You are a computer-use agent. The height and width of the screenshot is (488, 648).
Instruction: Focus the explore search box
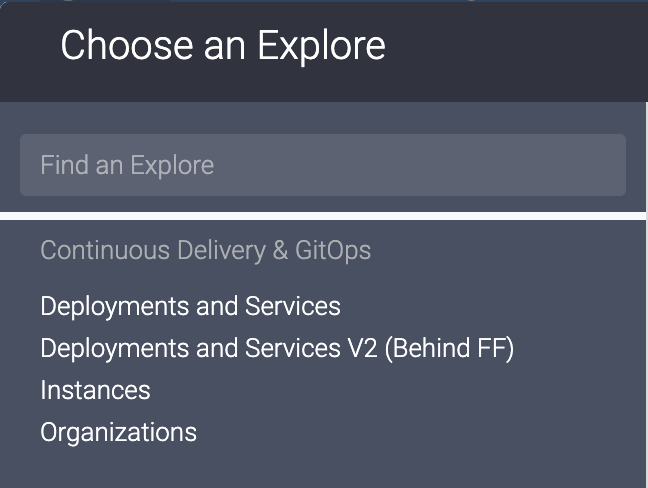(322, 165)
